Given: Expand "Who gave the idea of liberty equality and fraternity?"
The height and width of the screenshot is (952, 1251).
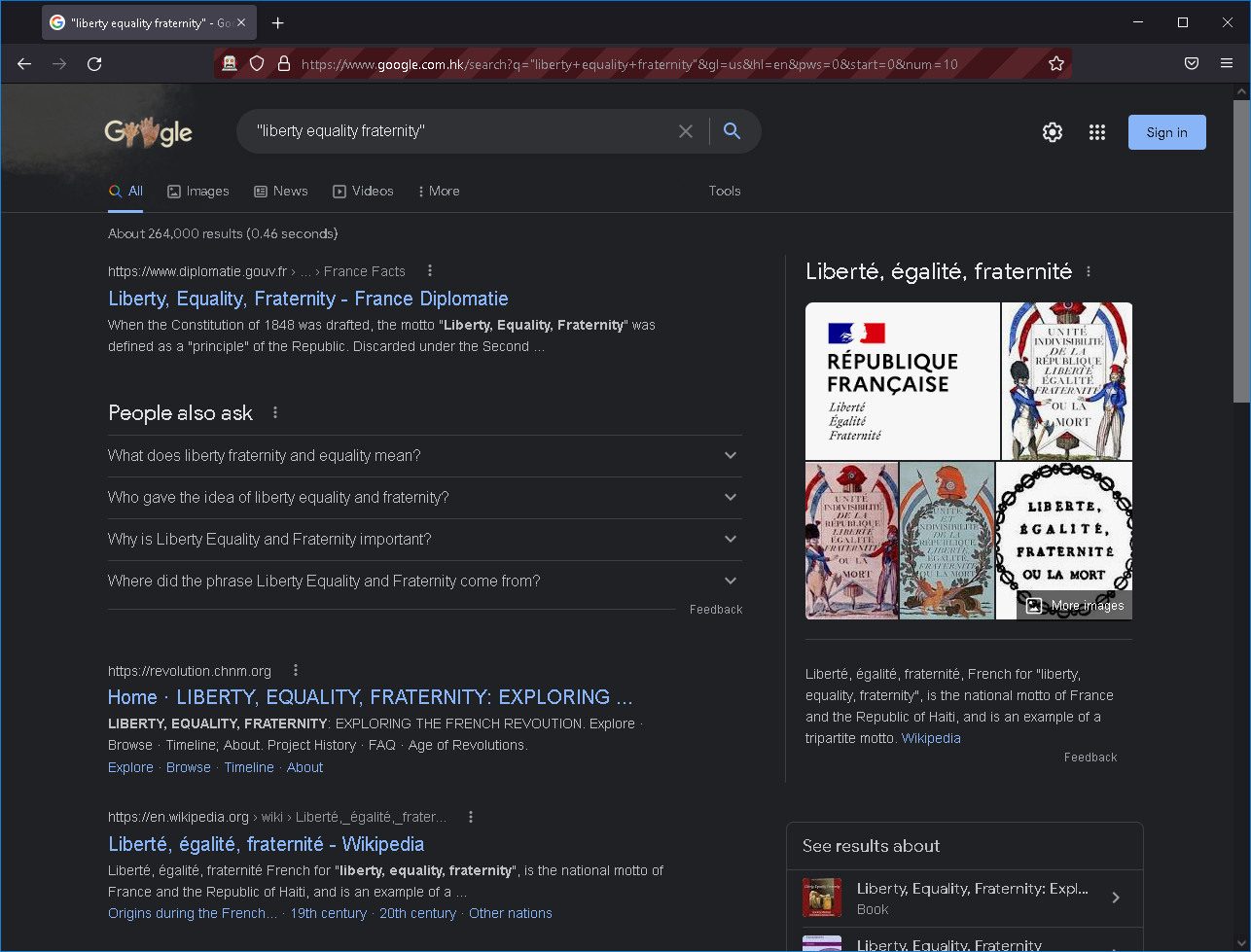Looking at the screenshot, I should tap(424, 498).
